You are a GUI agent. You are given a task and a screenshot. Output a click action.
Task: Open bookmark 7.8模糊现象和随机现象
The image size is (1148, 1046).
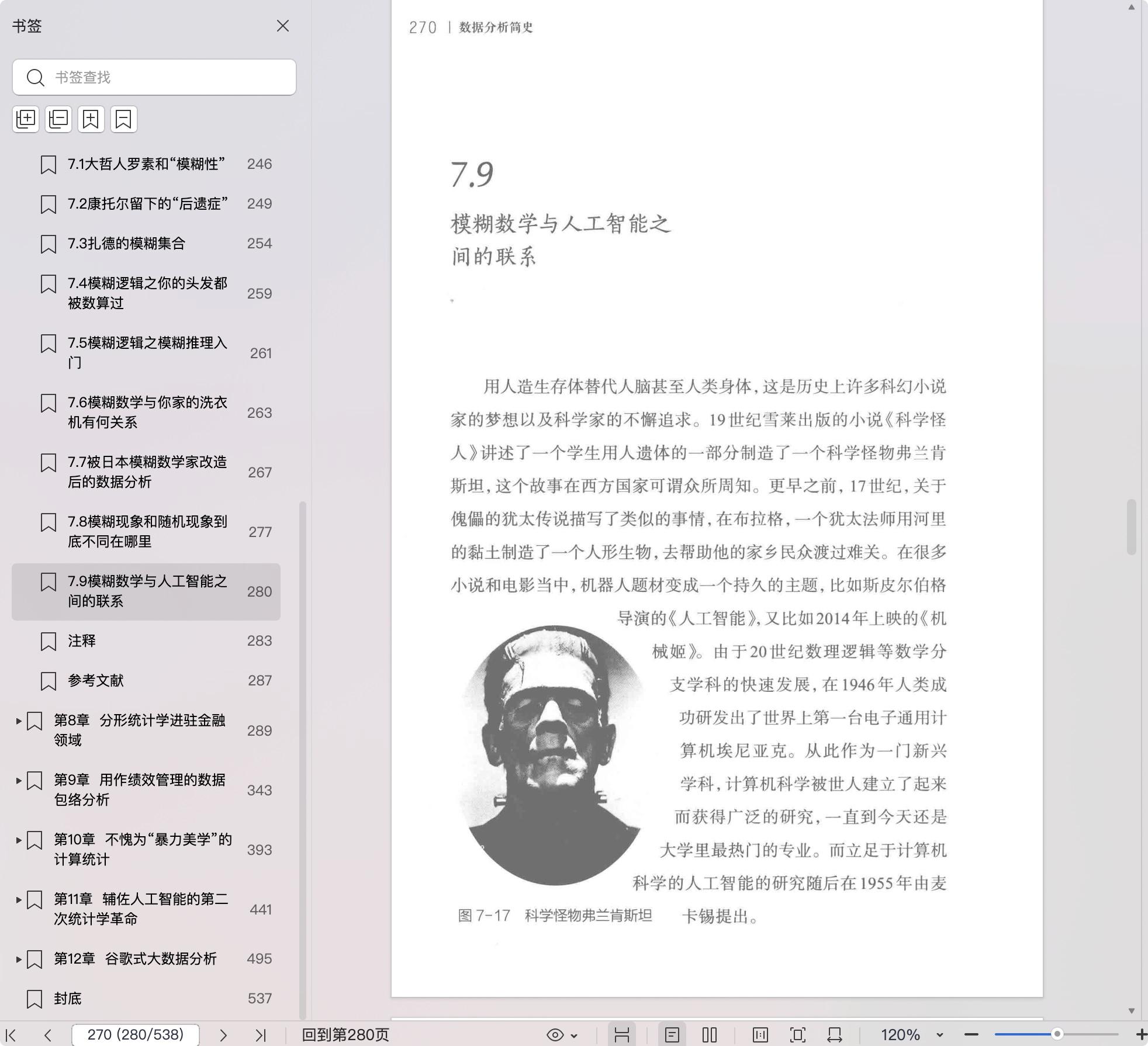tap(147, 532)
